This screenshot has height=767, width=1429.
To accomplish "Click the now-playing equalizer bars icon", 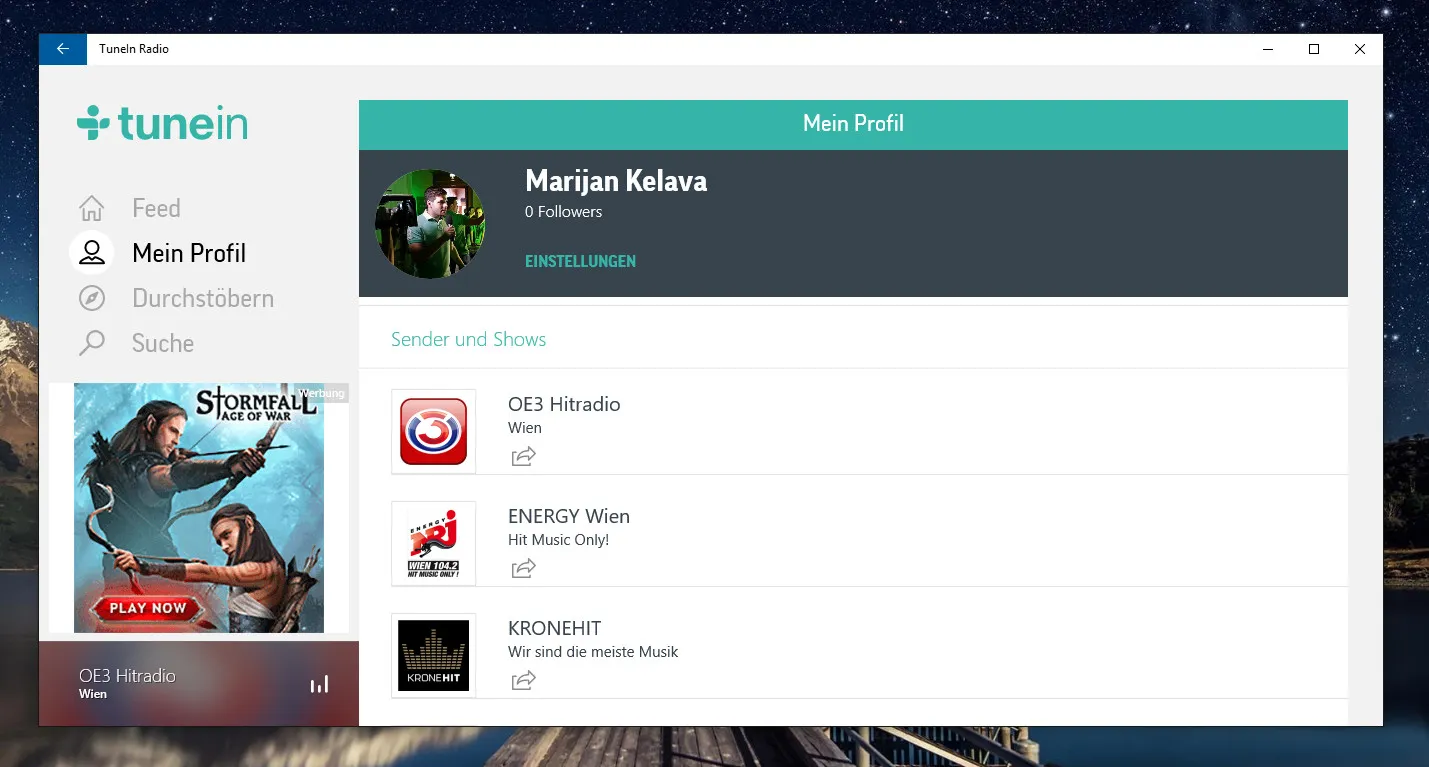I will click(319, 685).
